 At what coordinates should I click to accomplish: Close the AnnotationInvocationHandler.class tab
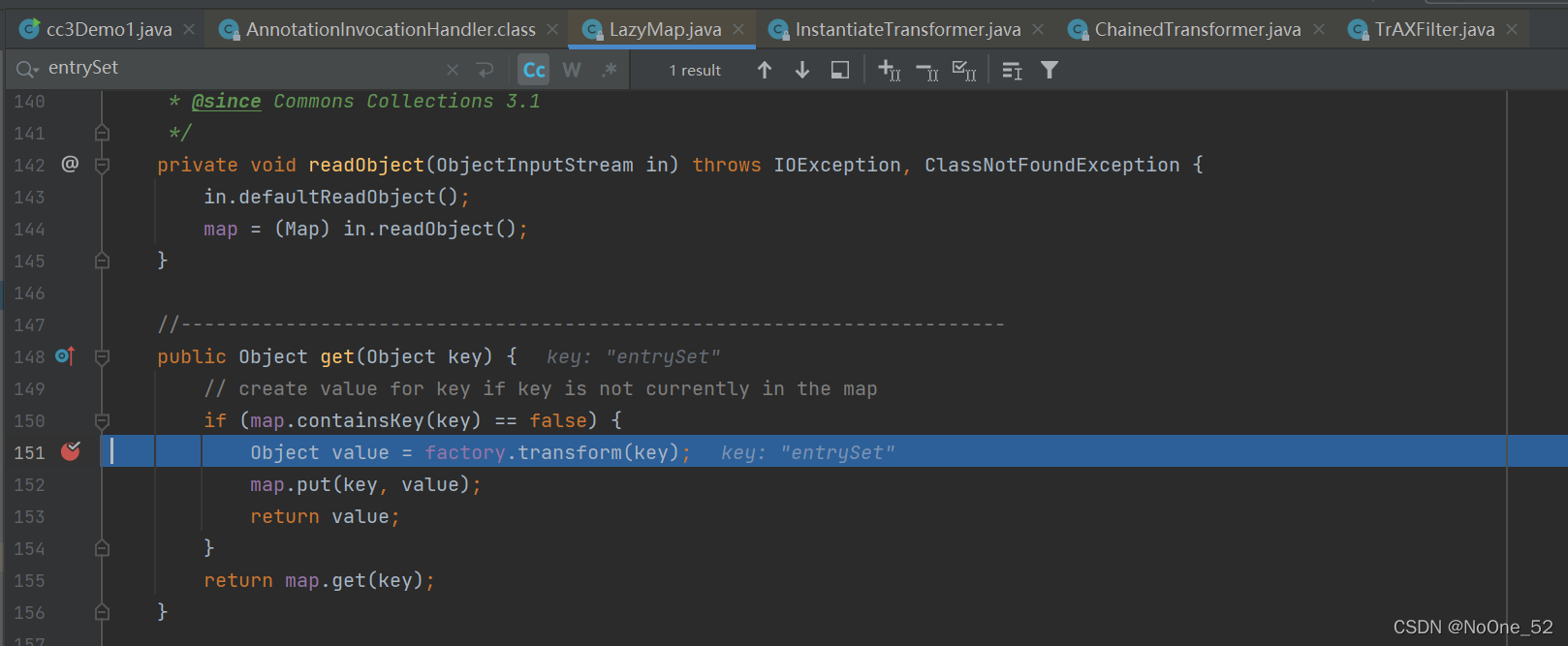[x=552, y=30]
